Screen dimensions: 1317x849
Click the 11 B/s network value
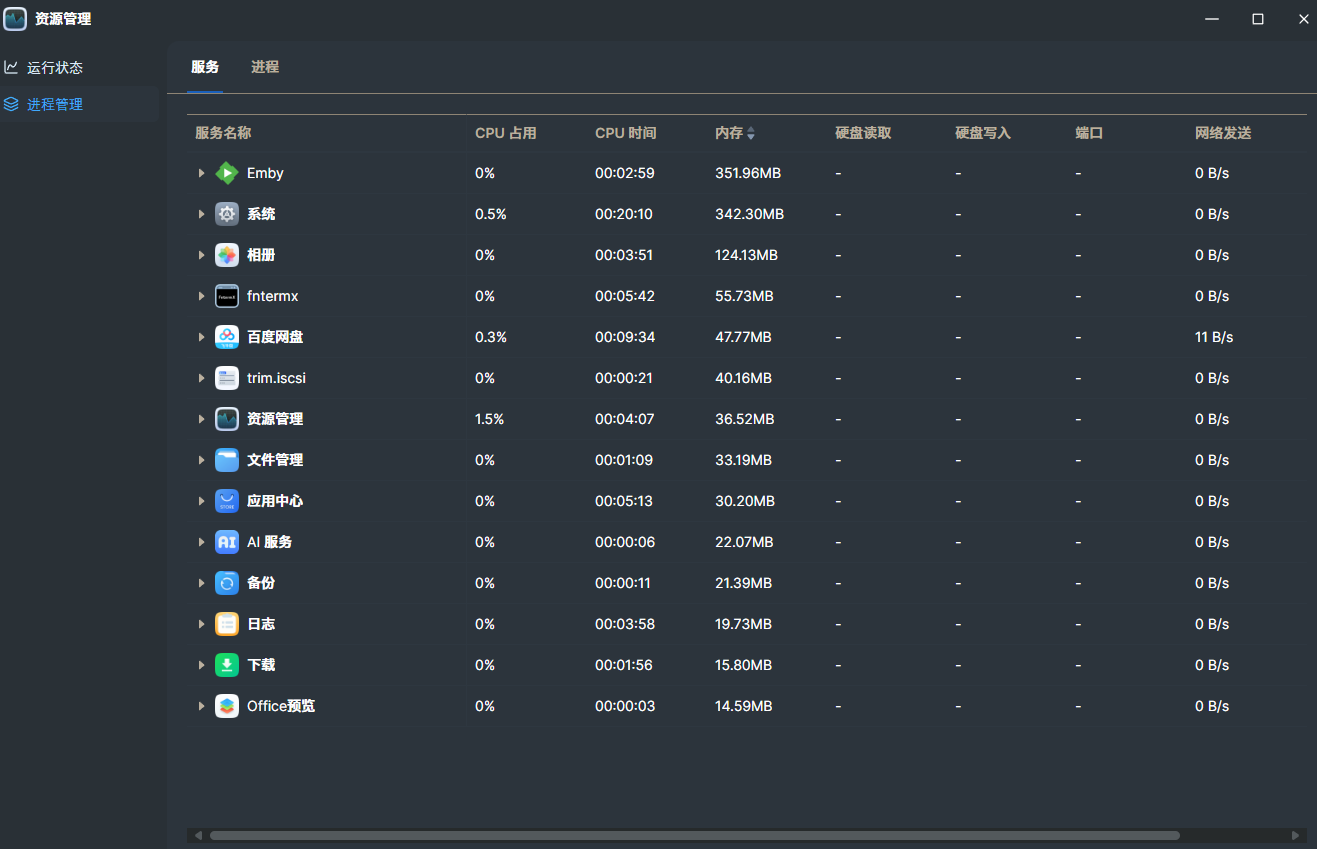click(x=1214, y=337)
